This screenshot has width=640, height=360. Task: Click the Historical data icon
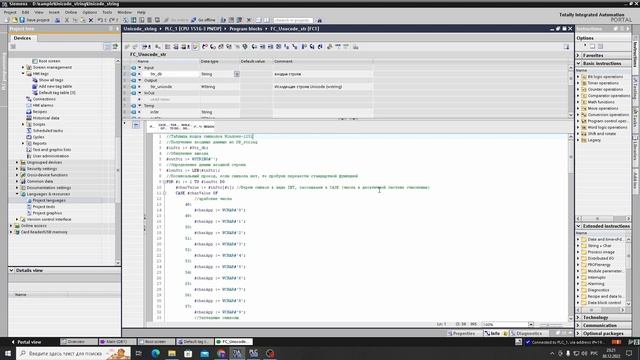pos(29,118)
